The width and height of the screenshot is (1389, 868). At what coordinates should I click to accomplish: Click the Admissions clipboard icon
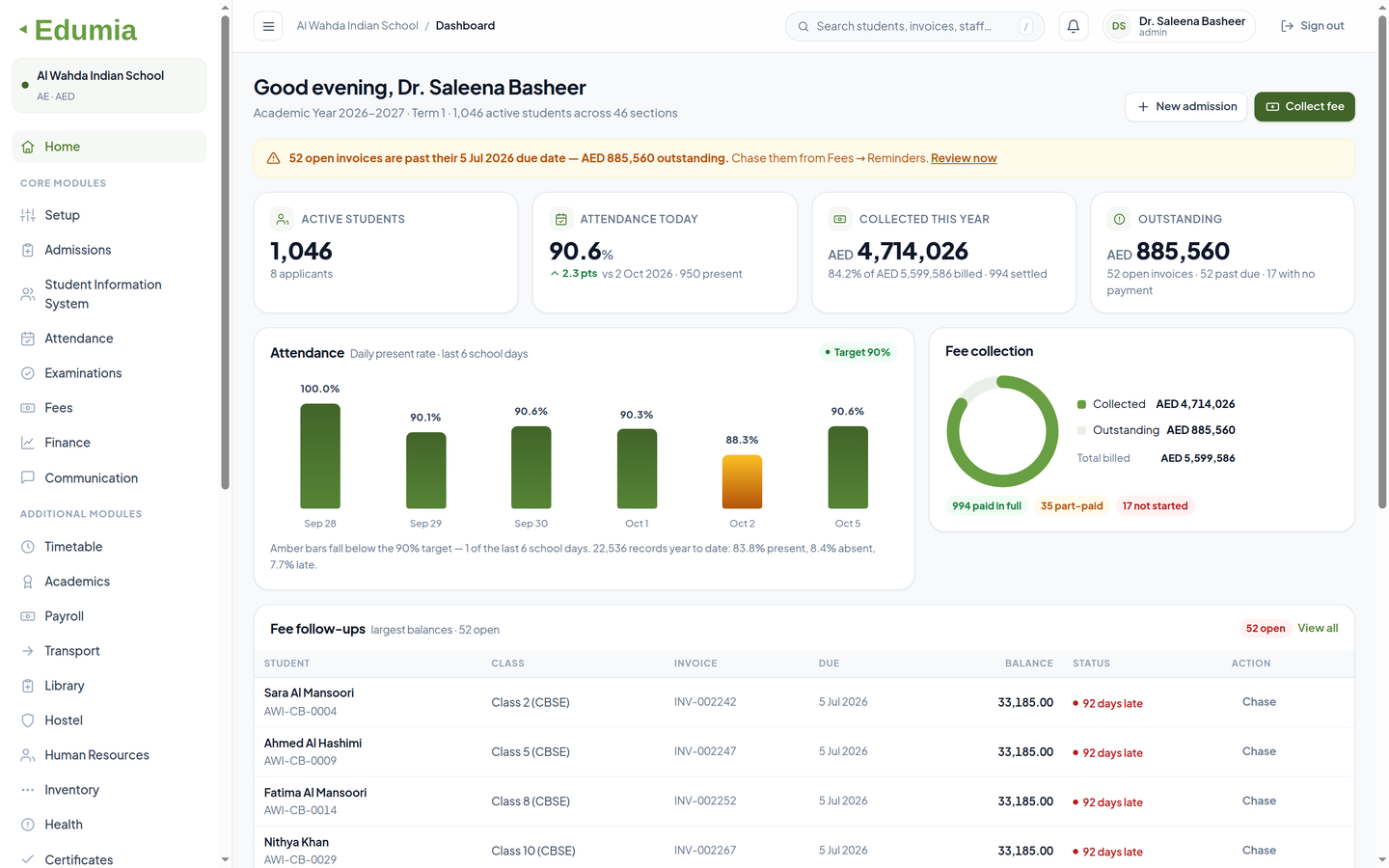[28, 250]
